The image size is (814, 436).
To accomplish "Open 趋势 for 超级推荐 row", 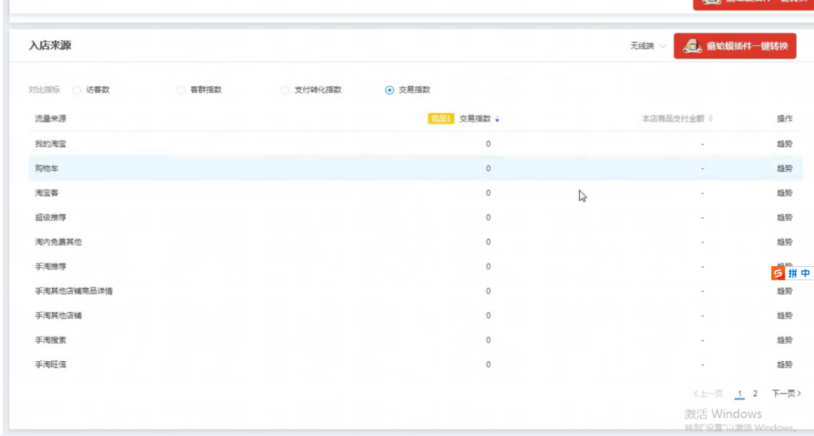I will coord(784,217).
